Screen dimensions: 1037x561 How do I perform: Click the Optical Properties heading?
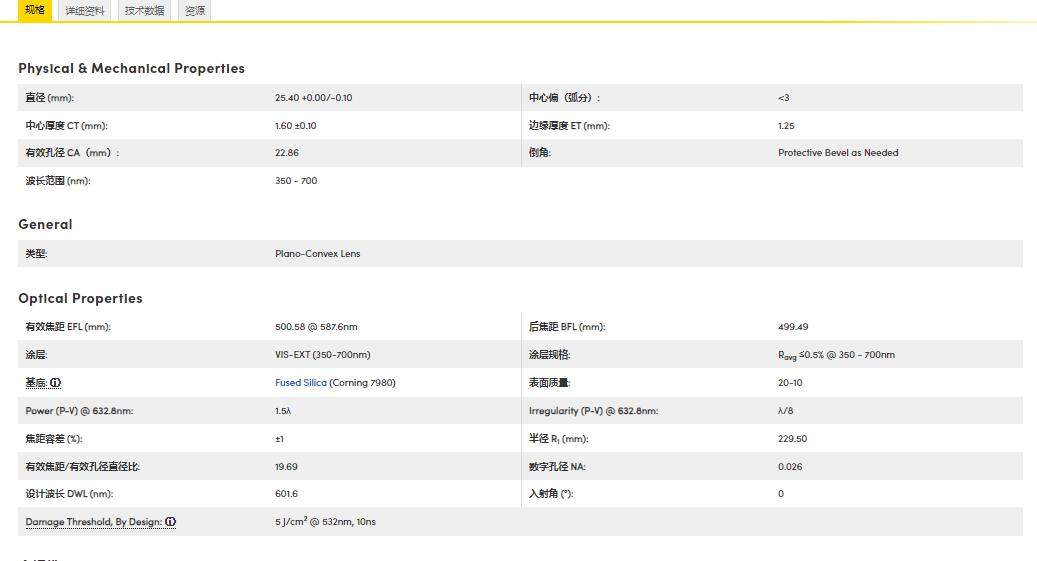[80, 298]
